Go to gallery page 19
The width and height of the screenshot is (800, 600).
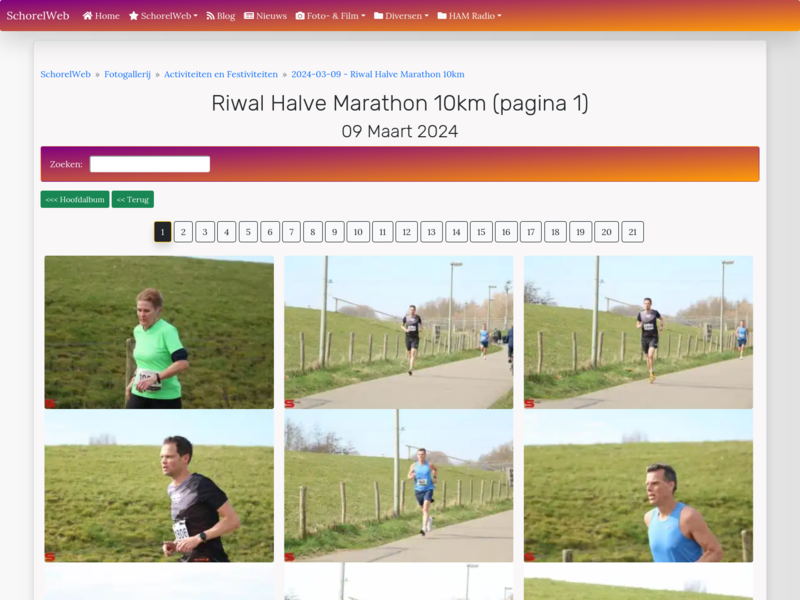pyautogui.click(x=581, y=232)
